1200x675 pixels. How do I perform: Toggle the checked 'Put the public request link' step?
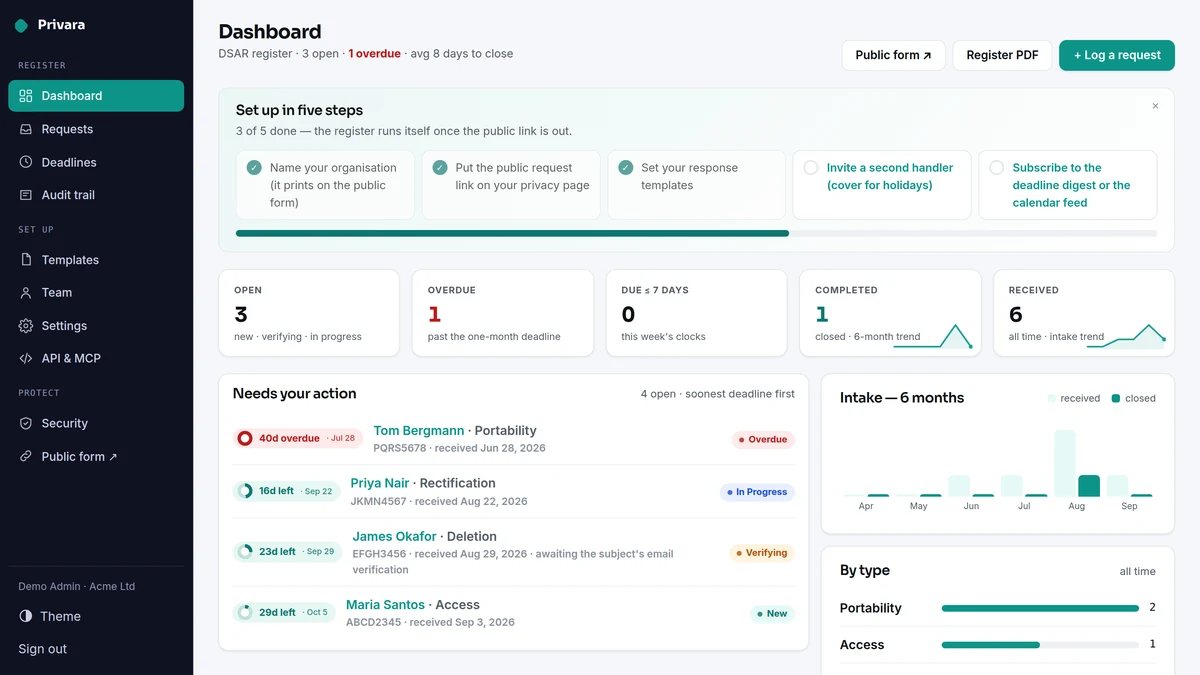(440, 168)
